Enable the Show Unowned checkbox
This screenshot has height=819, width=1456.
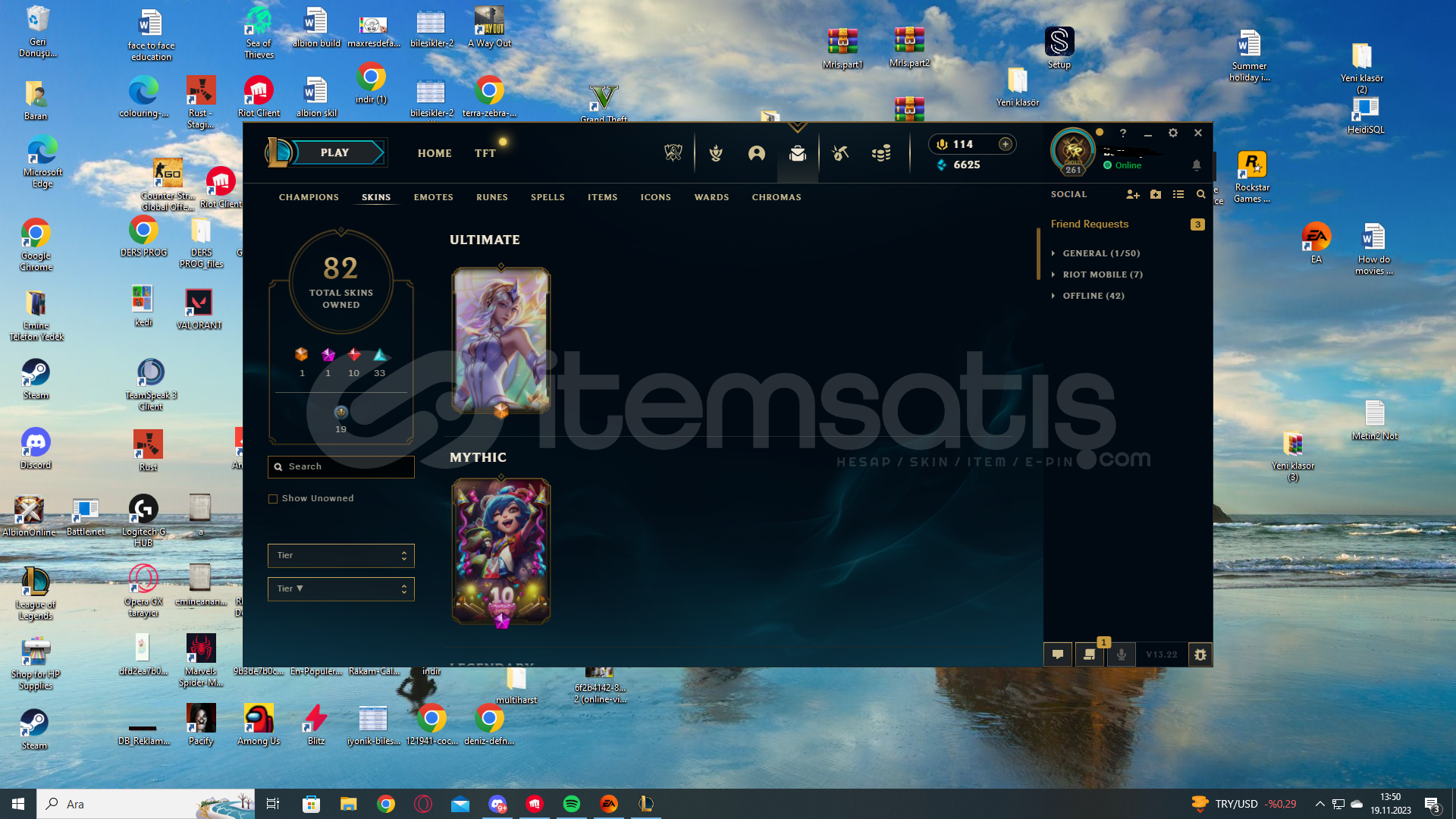click(x=273, y=499)
